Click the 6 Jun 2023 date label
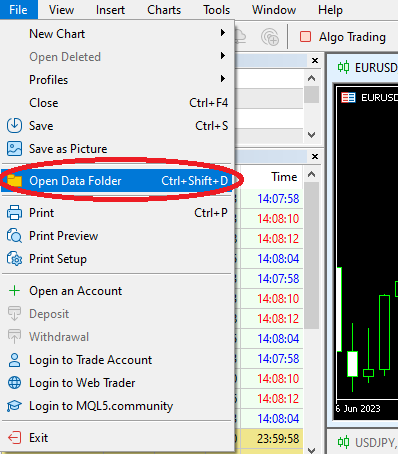Viewport: 398px width, 454px height. pos(358,409)
